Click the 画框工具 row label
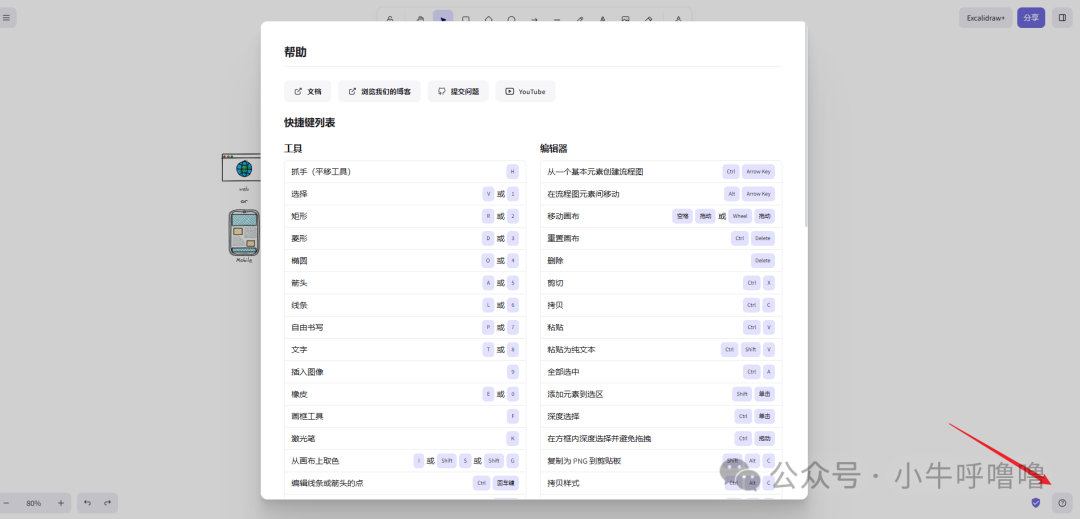This screenshot has height=519, width=1080. pyautogui.click(x=307, y=416)
